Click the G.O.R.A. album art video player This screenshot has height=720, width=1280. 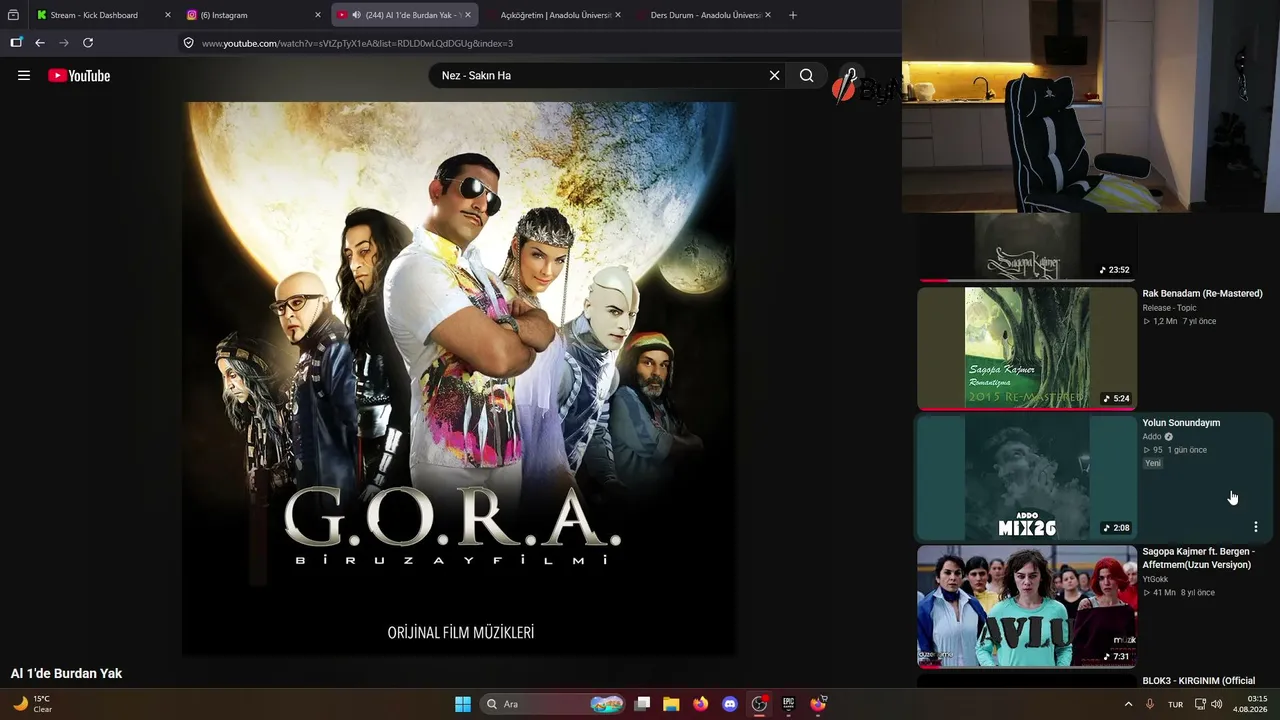point(459,378)
